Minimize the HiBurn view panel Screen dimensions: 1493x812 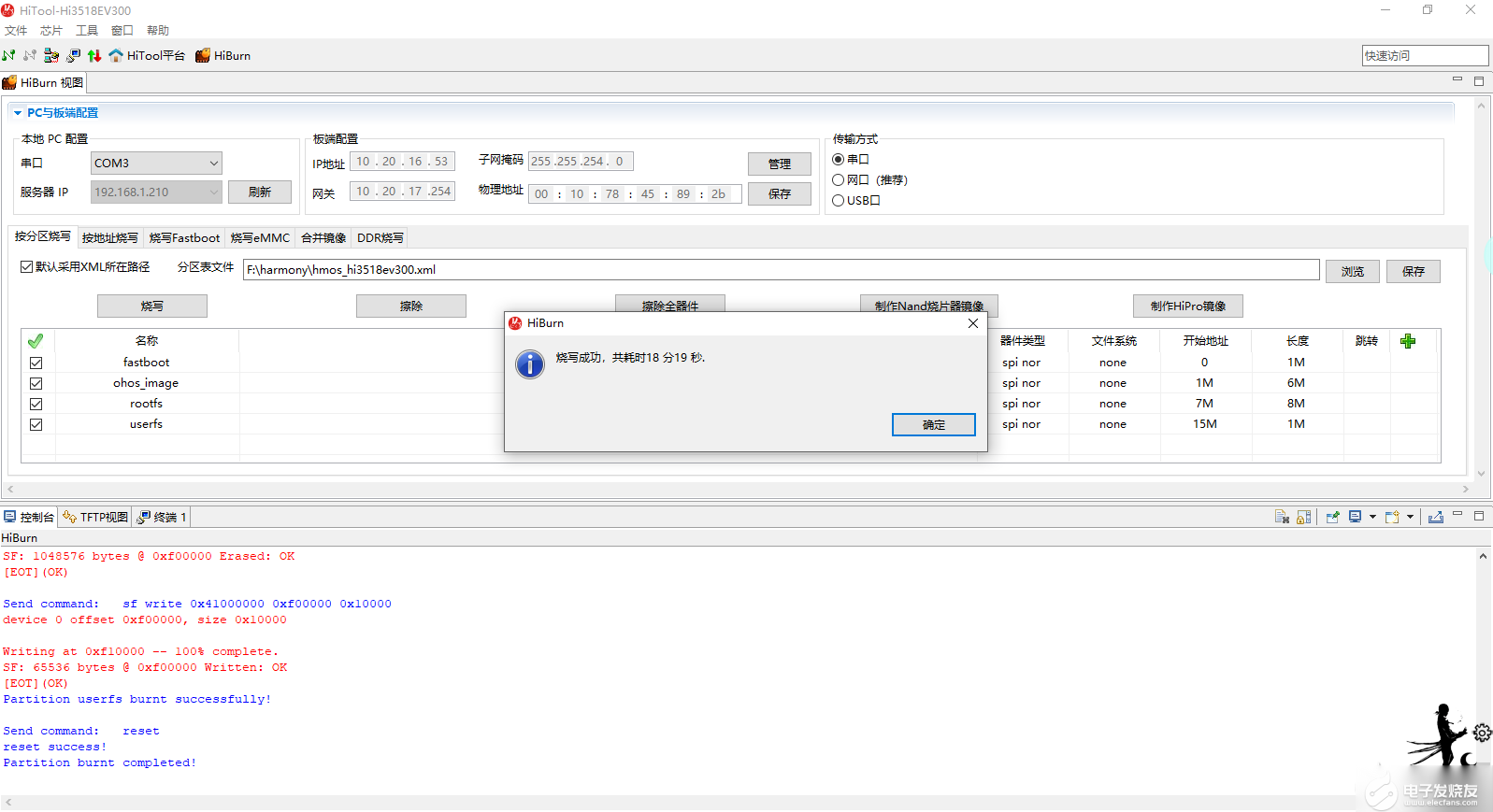pyautogui.click(x=1457, y=80)
